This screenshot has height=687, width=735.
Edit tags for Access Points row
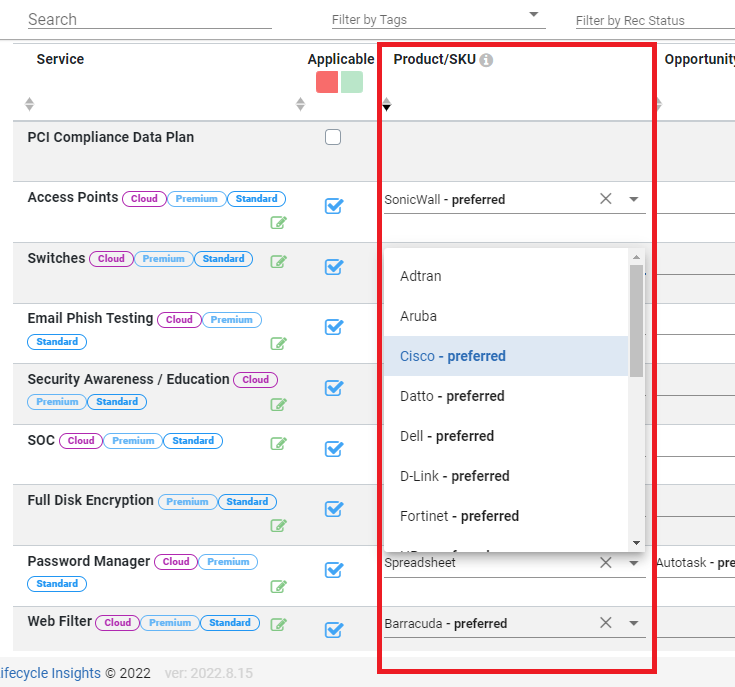click(278, 223)
